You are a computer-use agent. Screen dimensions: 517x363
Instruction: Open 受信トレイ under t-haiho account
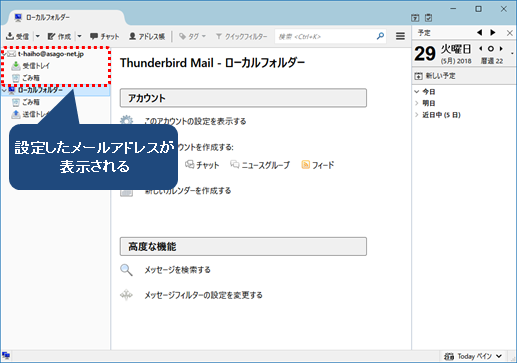[x=36, y=66]
